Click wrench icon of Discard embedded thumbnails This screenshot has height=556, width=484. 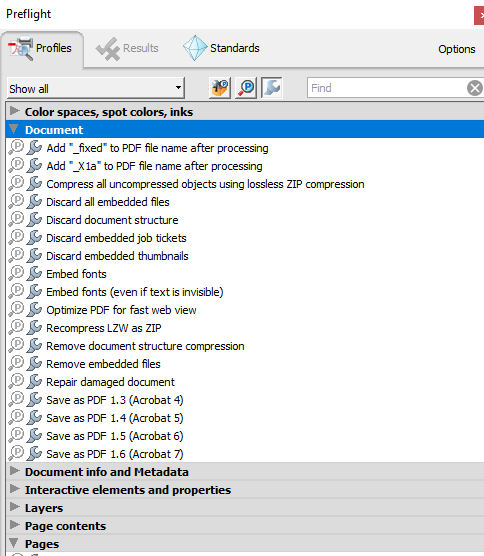pyautogui.click(x=34, y=256)
